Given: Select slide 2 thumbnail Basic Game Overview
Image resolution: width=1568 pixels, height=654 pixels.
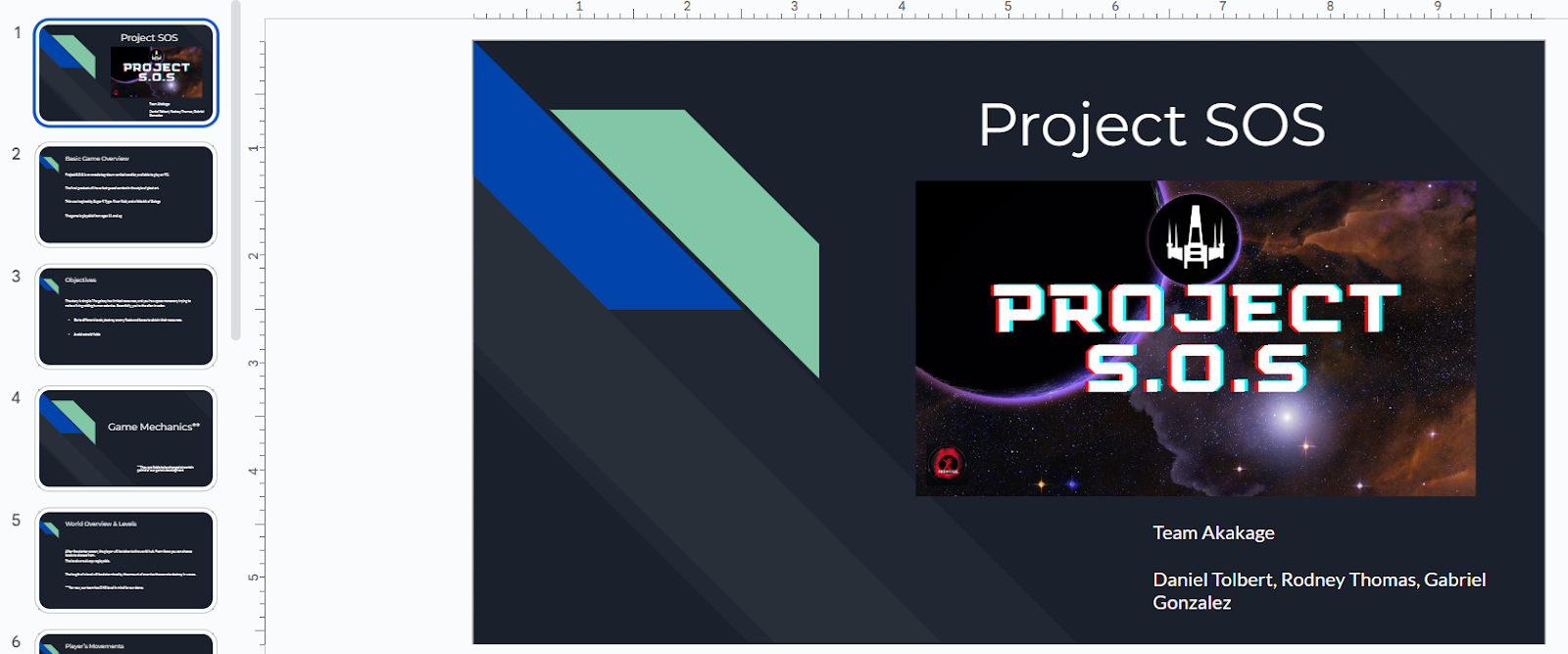Looking at the screenshot, I should click(125, 194).
